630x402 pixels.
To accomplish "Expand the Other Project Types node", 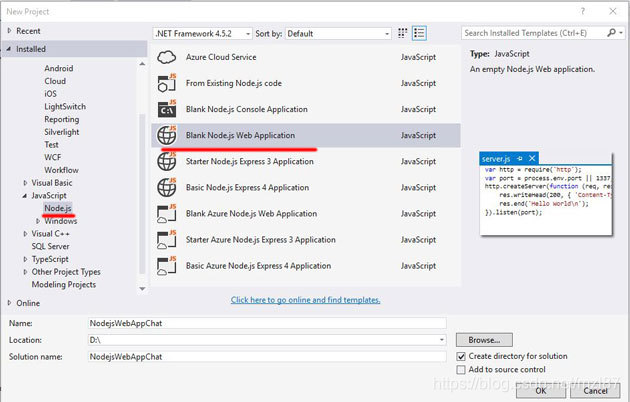I will point(25,272).
